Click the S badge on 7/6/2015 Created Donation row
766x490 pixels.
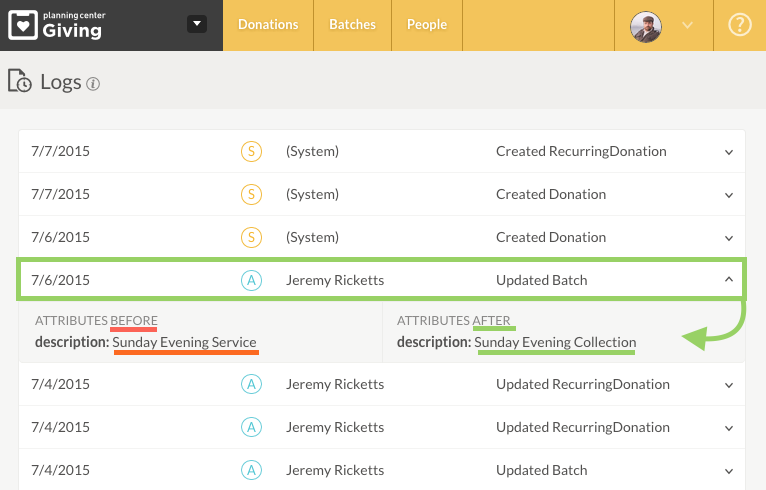point(251,237)
